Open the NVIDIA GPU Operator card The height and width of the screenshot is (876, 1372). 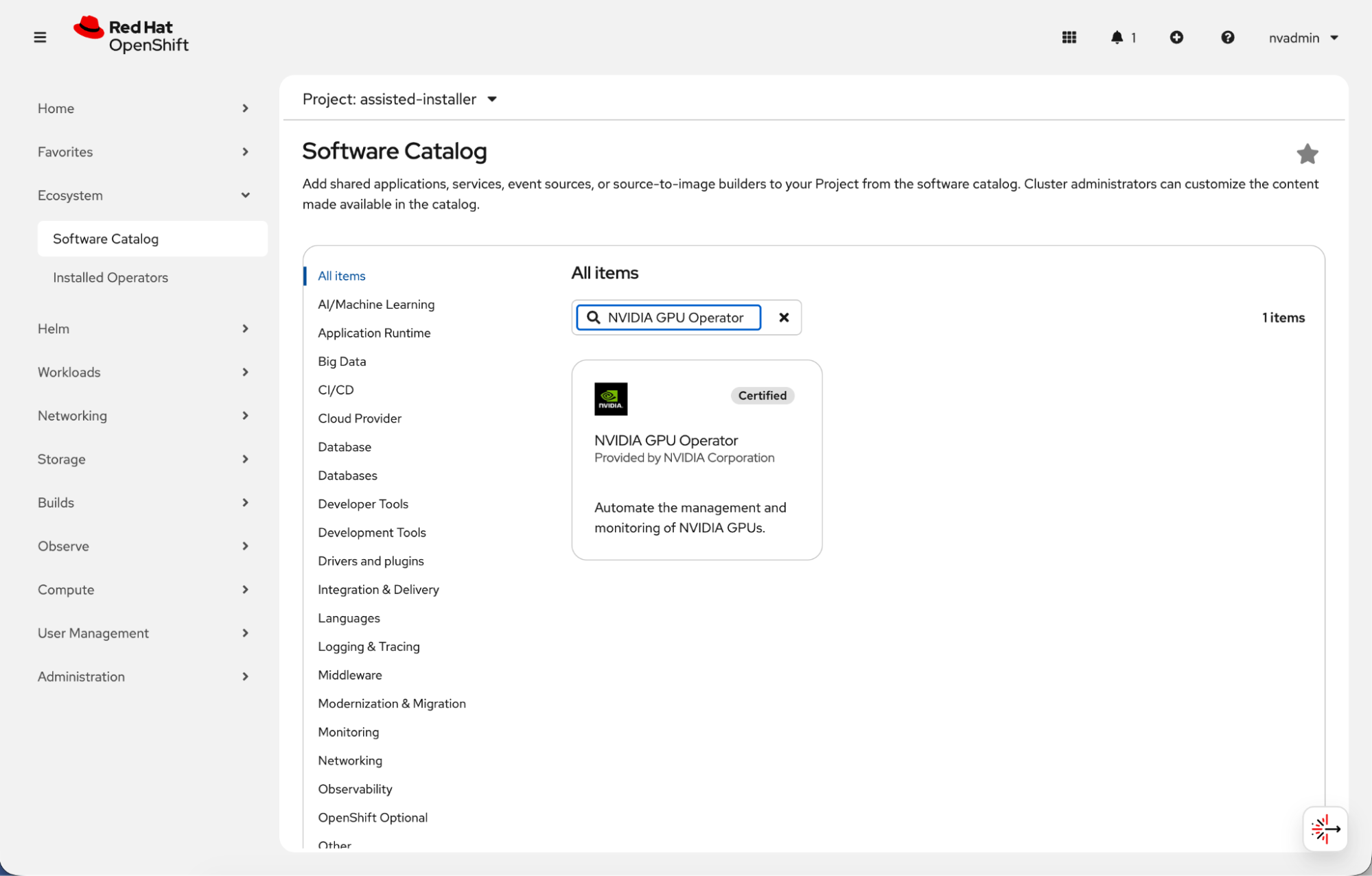pos(696,460)
